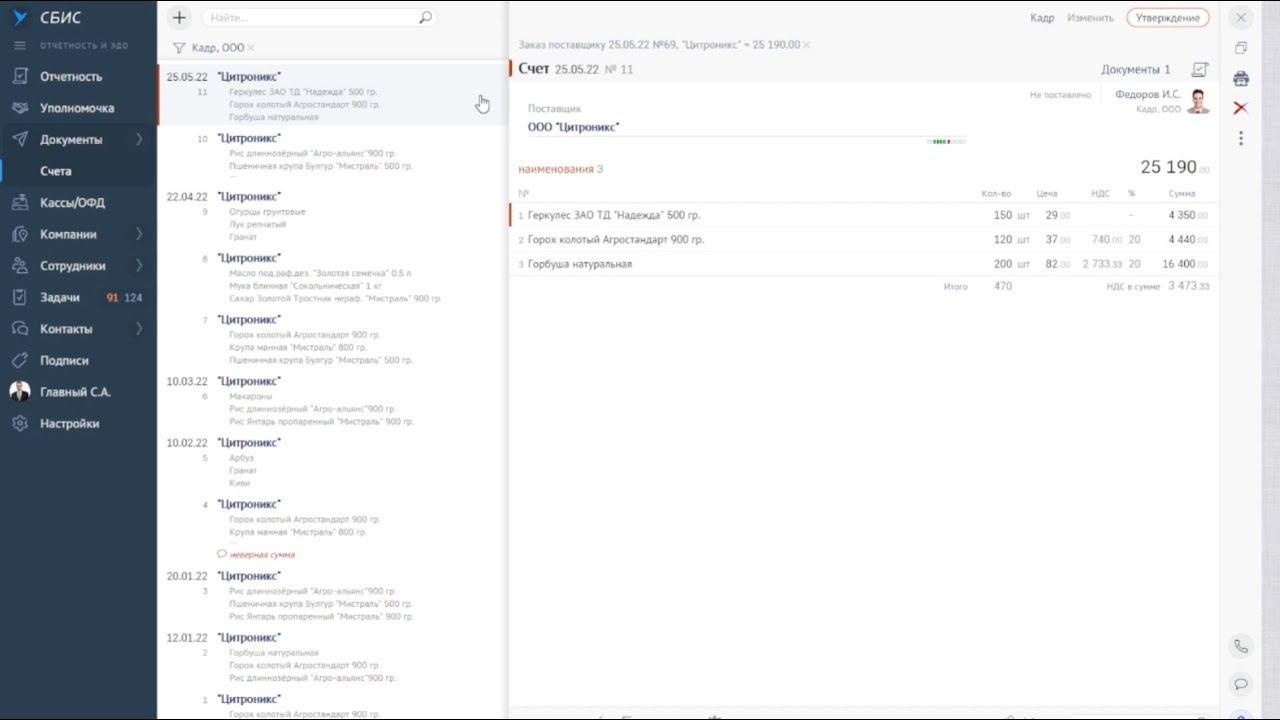1280x720 pixels.
Task: Toggle the hamburger sidebar menu
Action: coord(19,45)
